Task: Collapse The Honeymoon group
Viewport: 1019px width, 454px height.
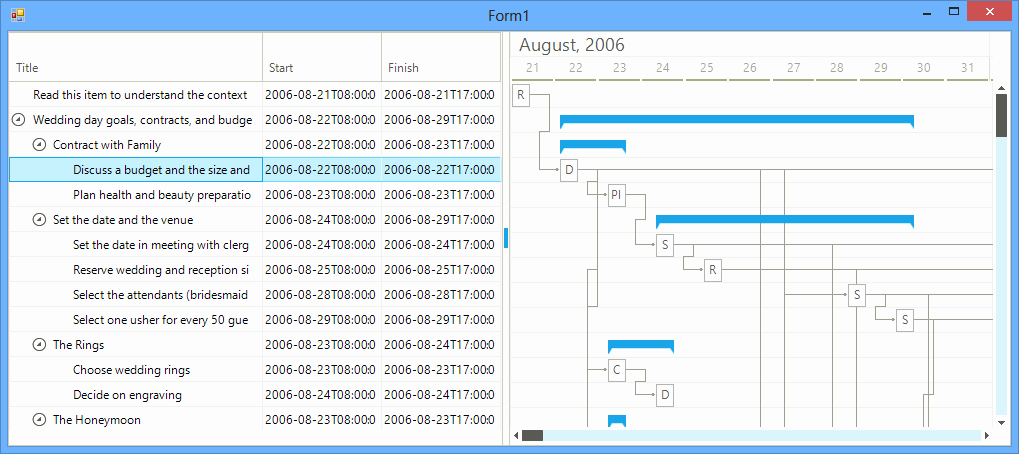Action: point(39,420)
